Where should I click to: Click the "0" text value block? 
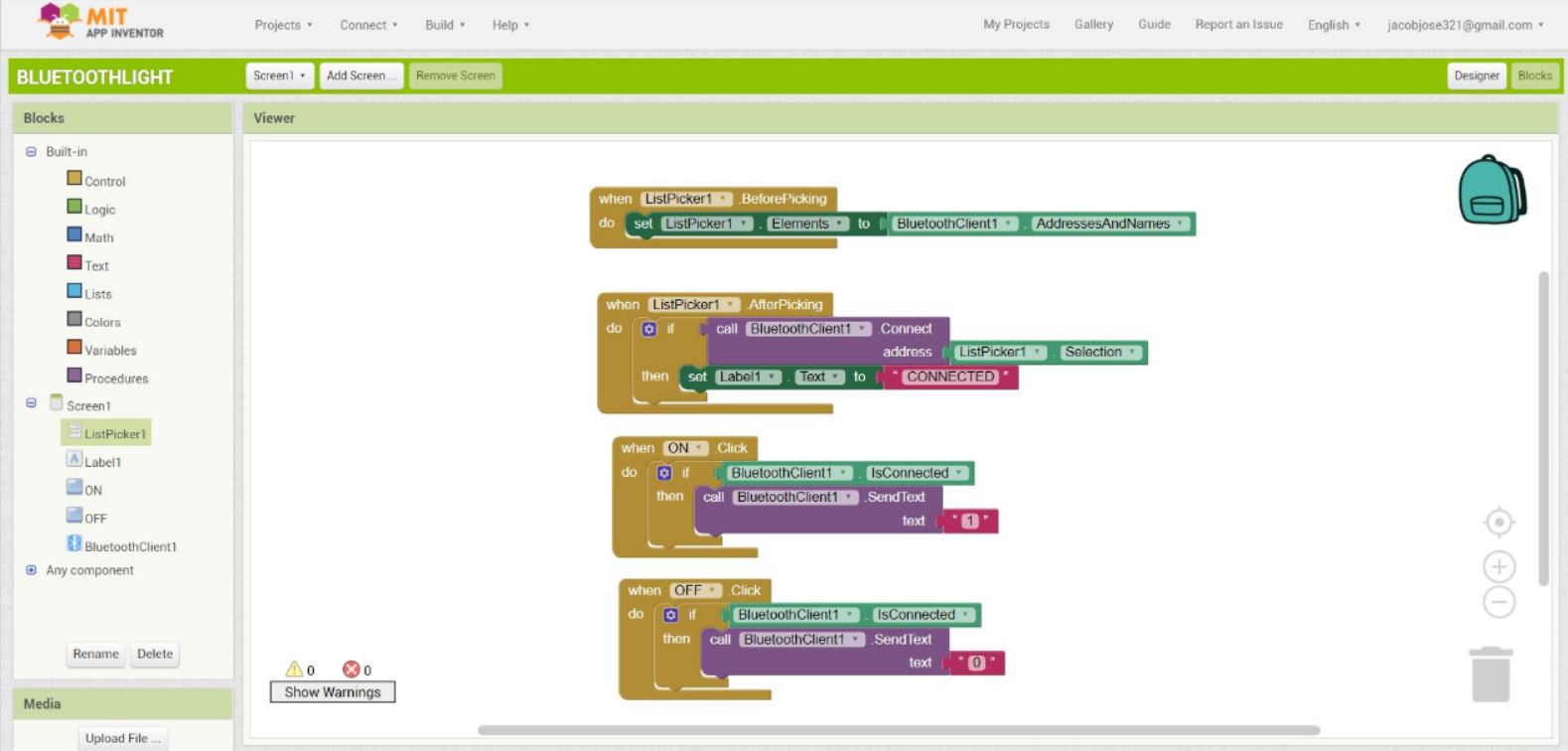coord(977,664)
